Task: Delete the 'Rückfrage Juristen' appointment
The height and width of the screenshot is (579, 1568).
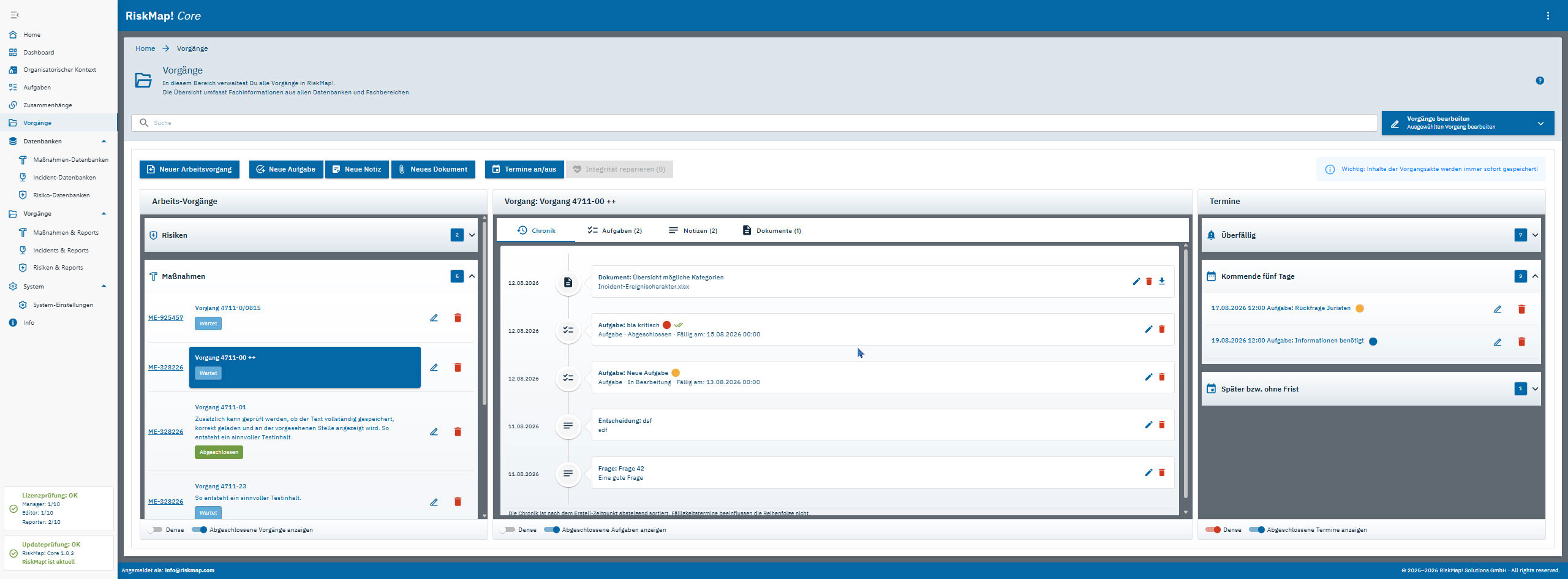Action: point(1521,309)
